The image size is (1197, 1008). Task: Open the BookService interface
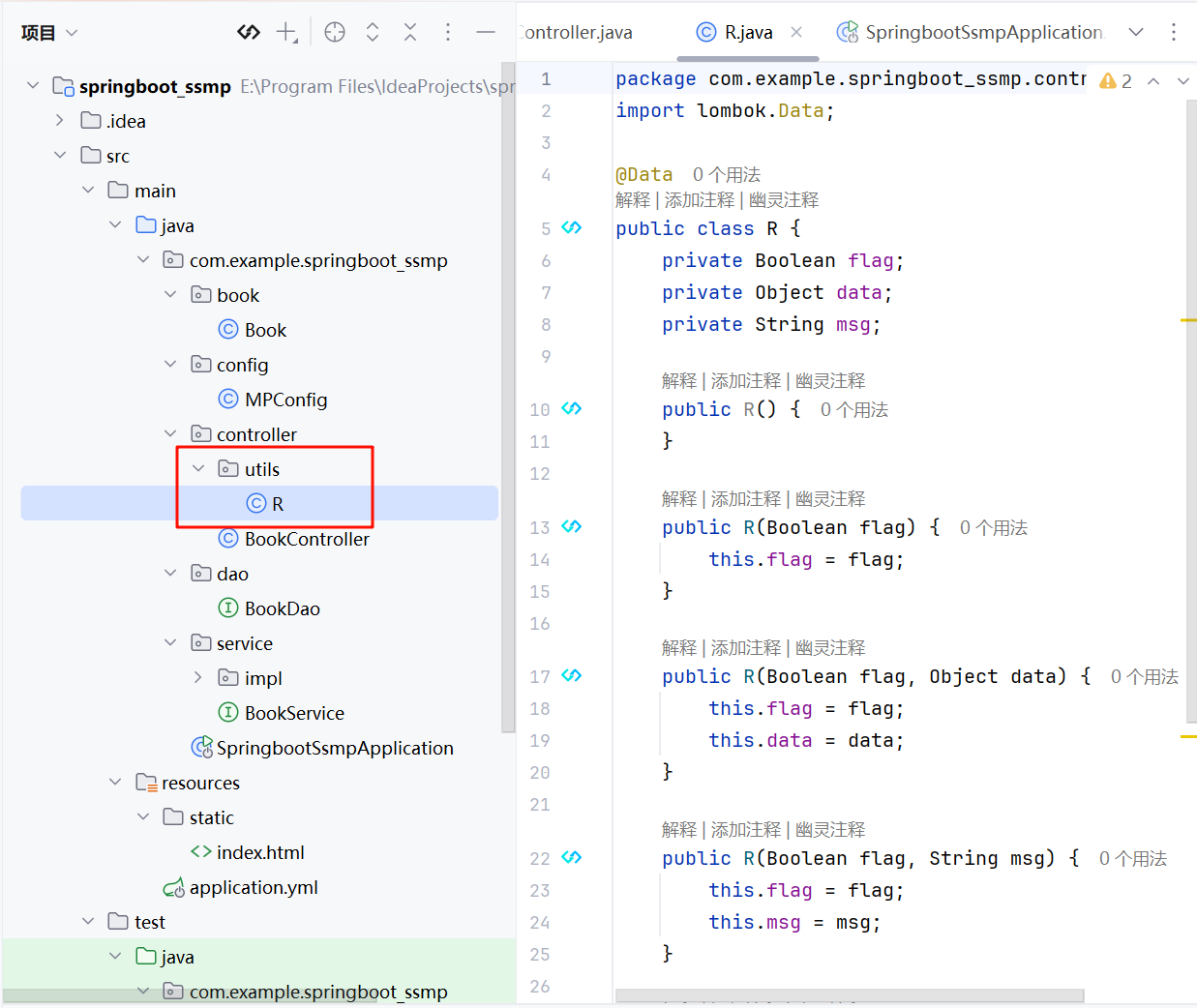point(282,713)
